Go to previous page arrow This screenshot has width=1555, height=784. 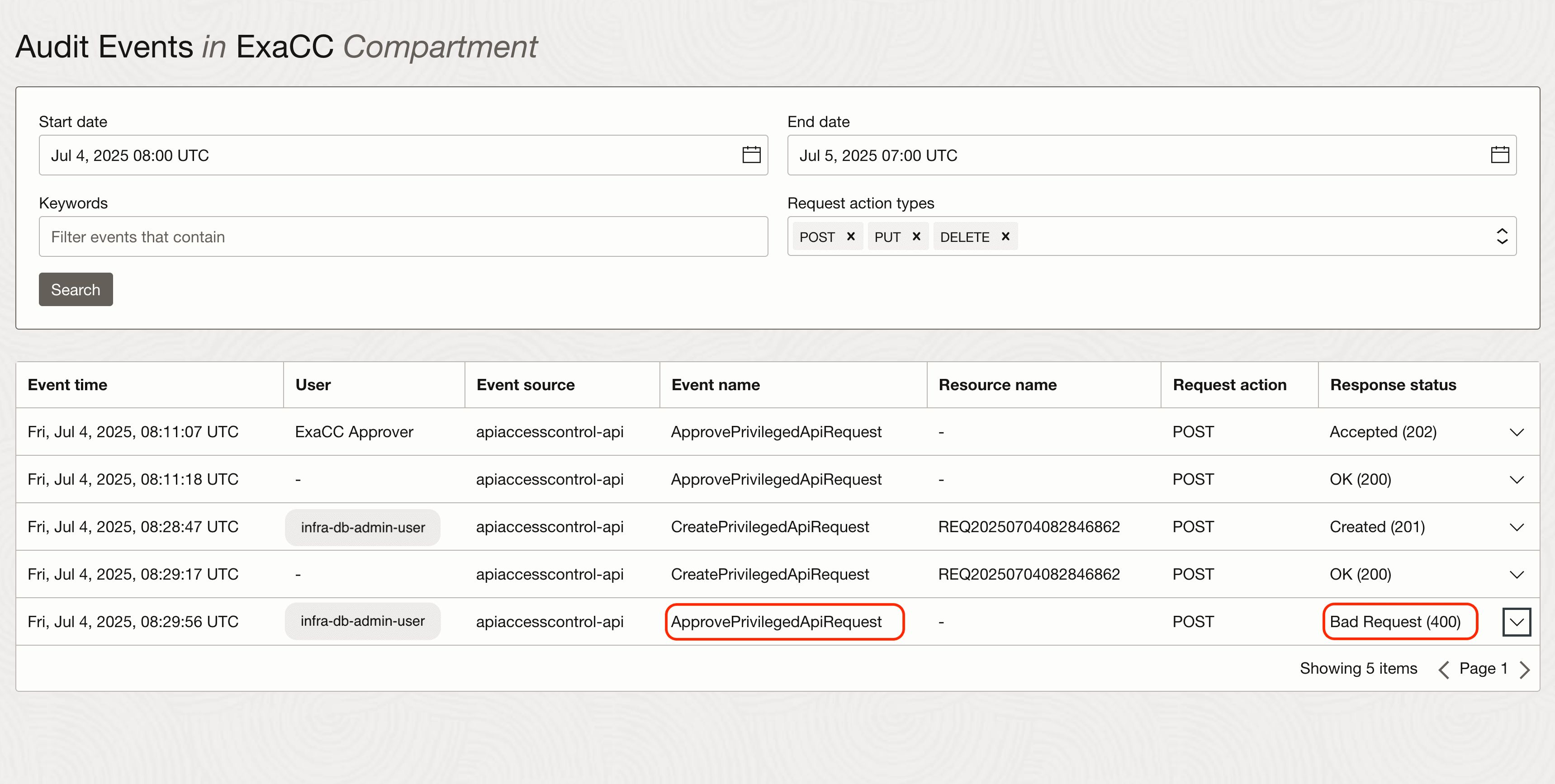(1443, 669)
